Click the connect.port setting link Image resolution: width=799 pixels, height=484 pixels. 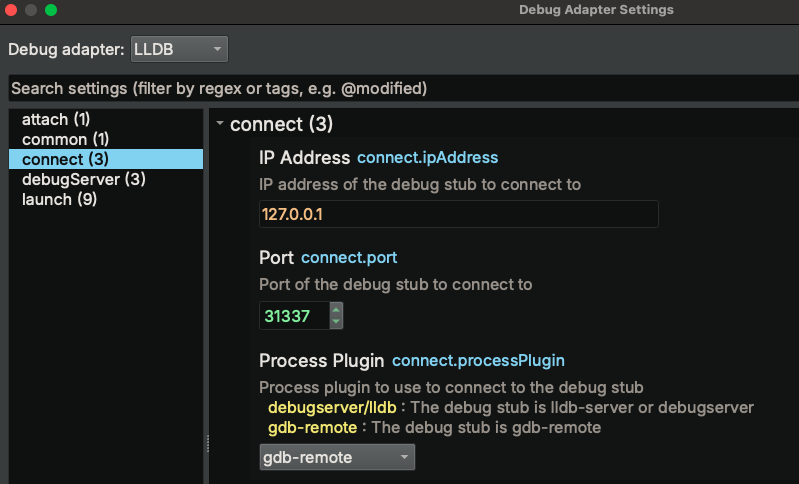click(349, 257)
